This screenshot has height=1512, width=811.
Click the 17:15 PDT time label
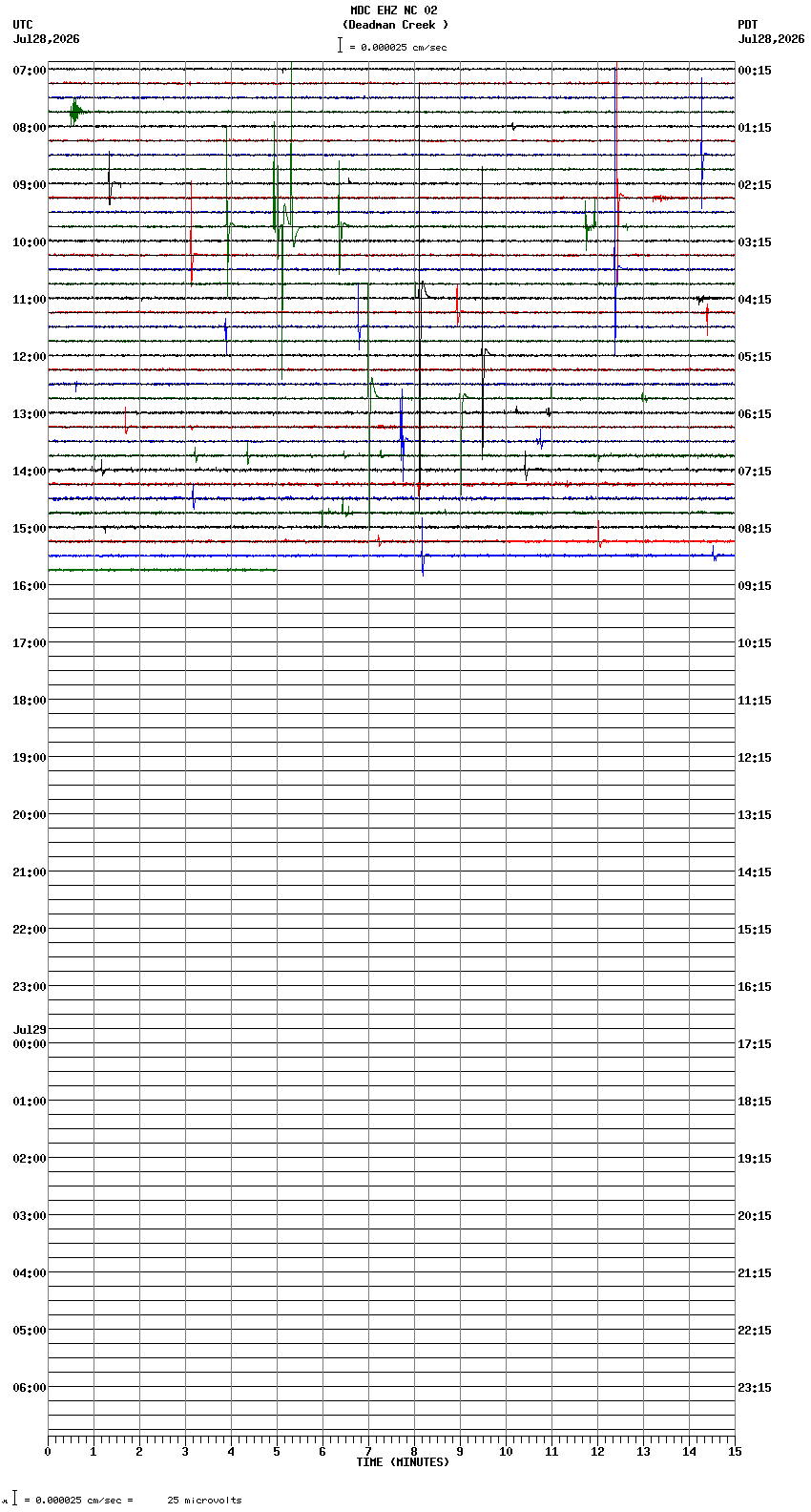(x=755, y=1044)
